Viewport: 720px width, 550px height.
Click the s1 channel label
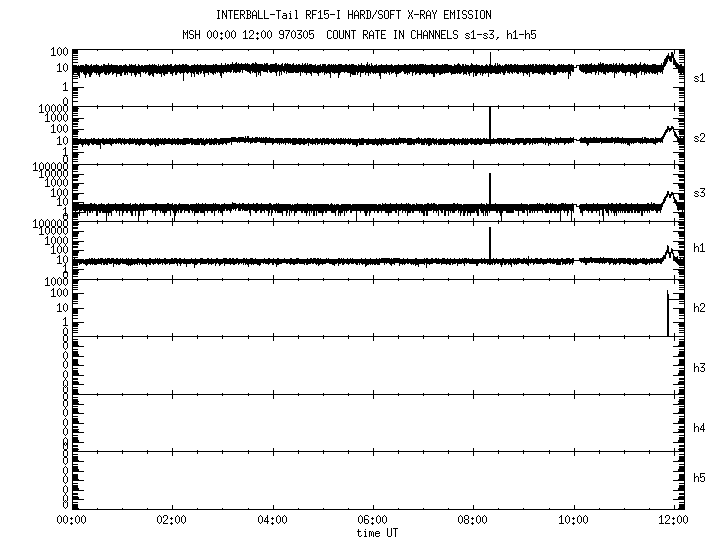point(700,79)
